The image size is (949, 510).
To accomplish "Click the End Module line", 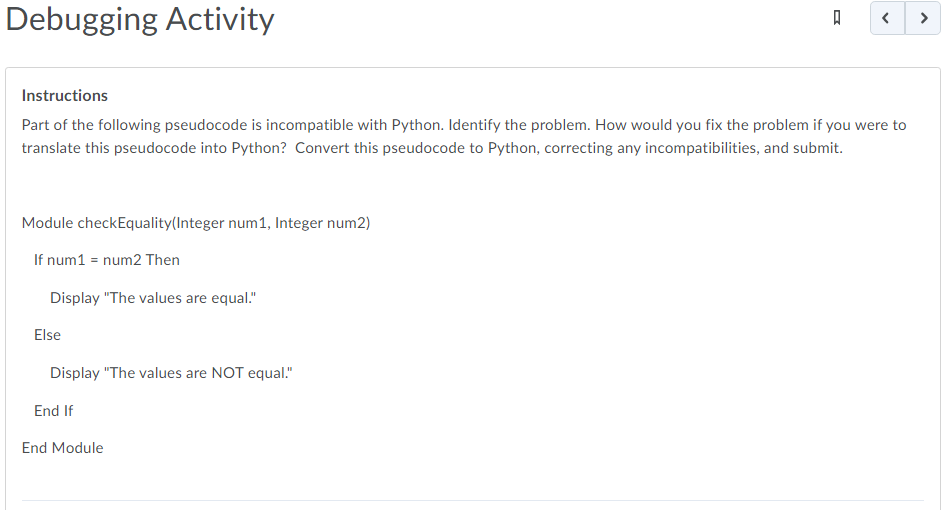I will coord(62,448).
